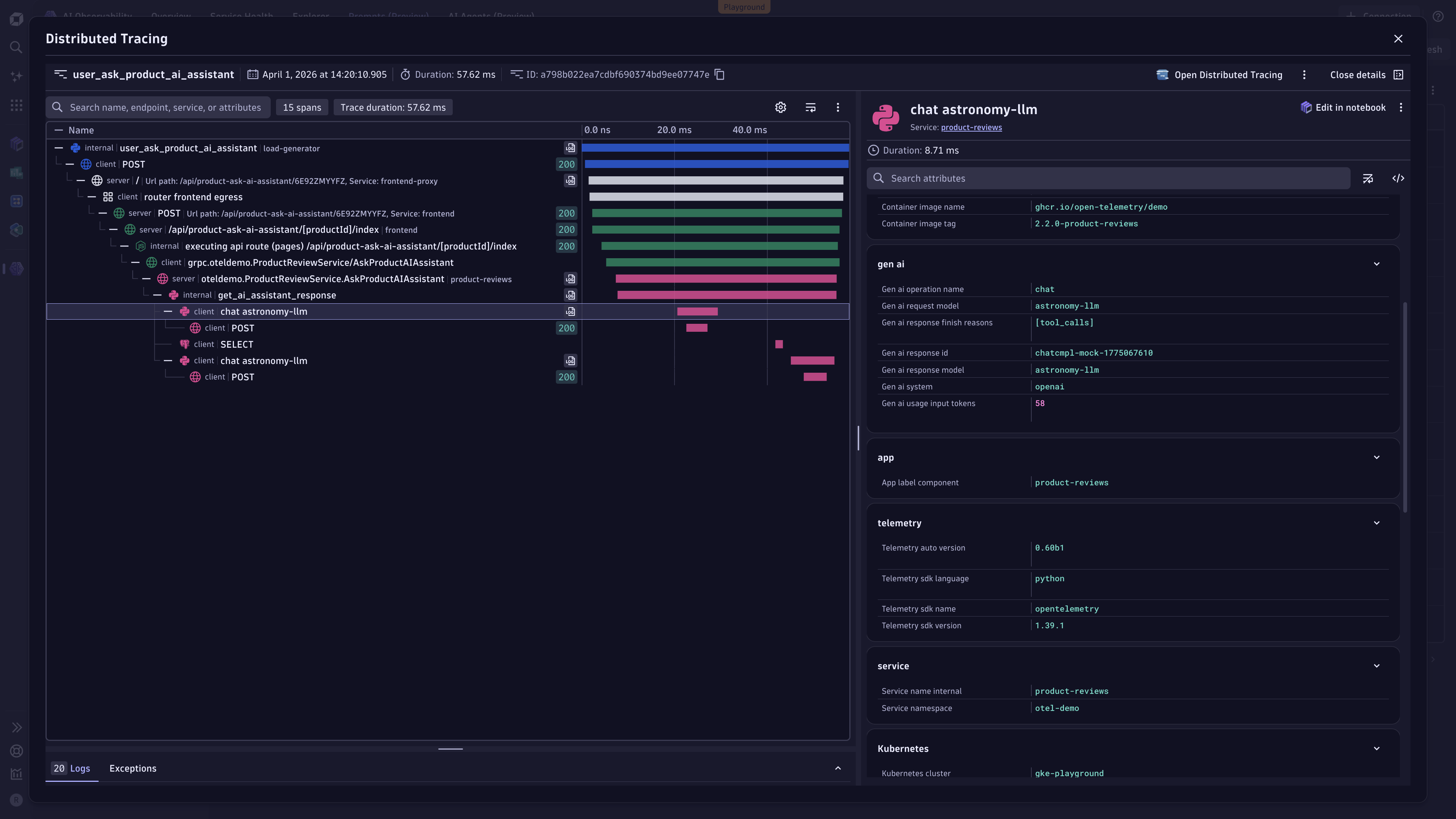
Task: Open the attribute filter swap icon beside search attributes
Action: coord(1368,178)
